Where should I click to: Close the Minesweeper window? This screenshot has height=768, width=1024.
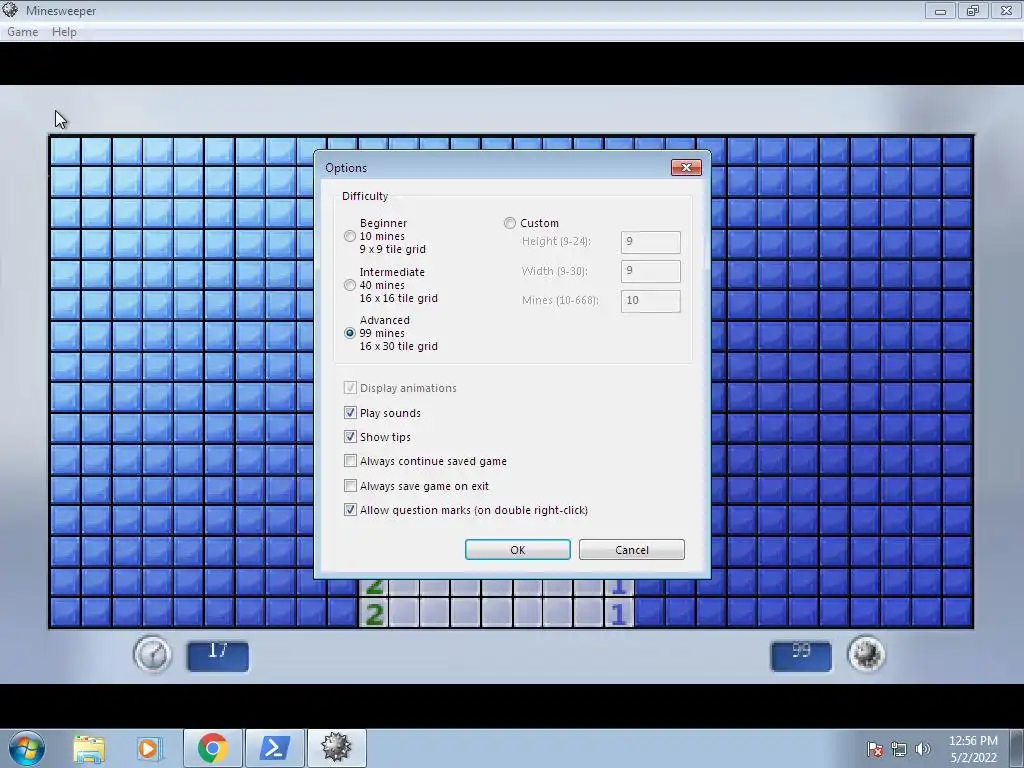1006,10
